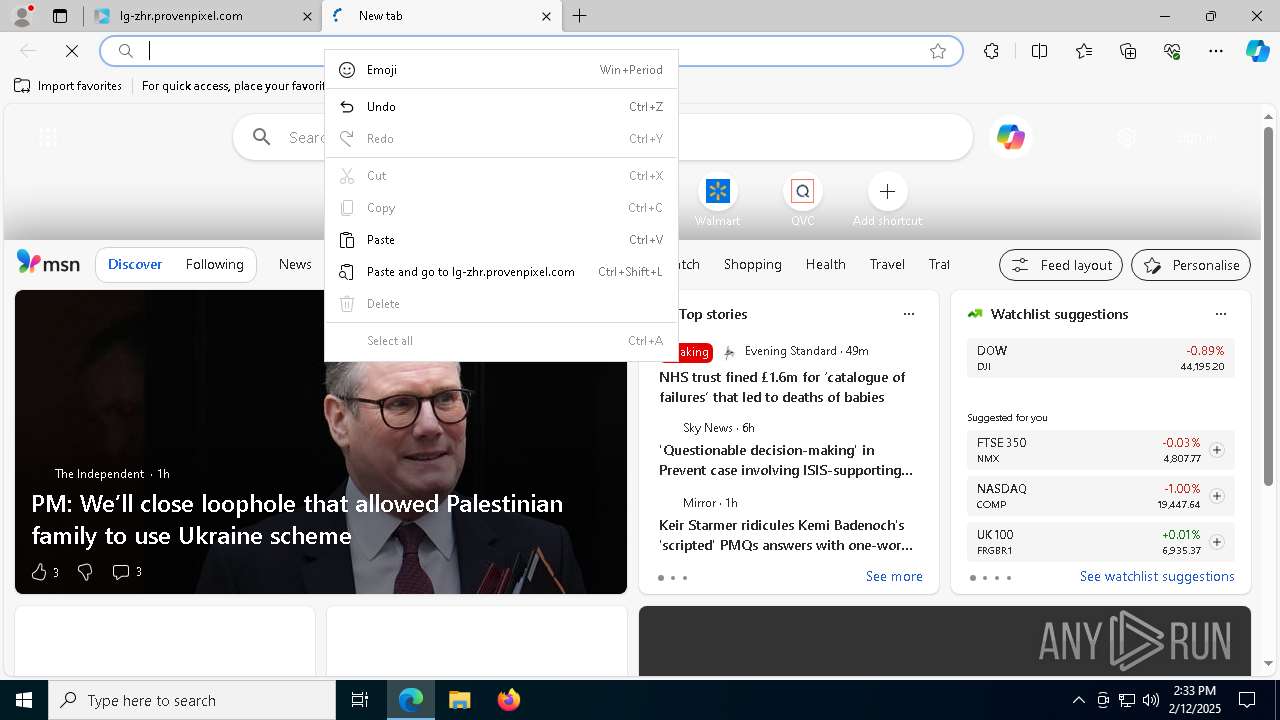Open tab actions menu icon
The width and height of the screenshot is (1280, 720).
pyautogui.click(x=60, y=16)
